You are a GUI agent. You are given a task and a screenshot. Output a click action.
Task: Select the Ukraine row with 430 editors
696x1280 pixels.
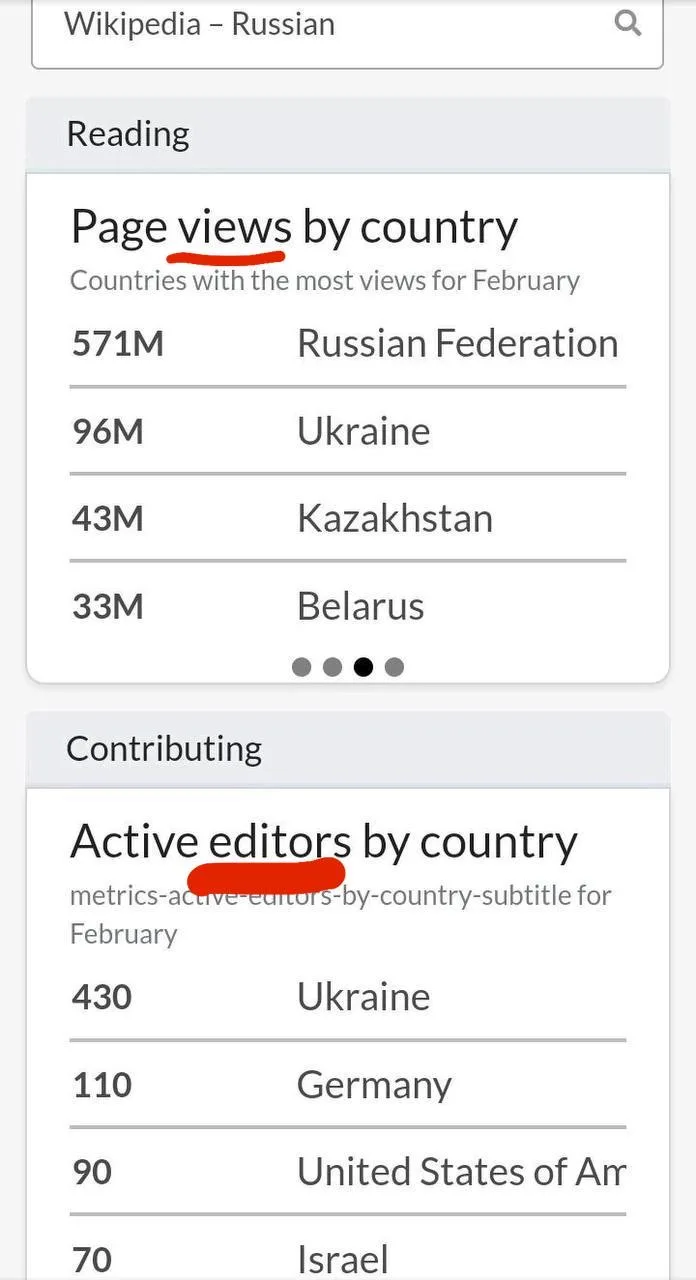348,997
